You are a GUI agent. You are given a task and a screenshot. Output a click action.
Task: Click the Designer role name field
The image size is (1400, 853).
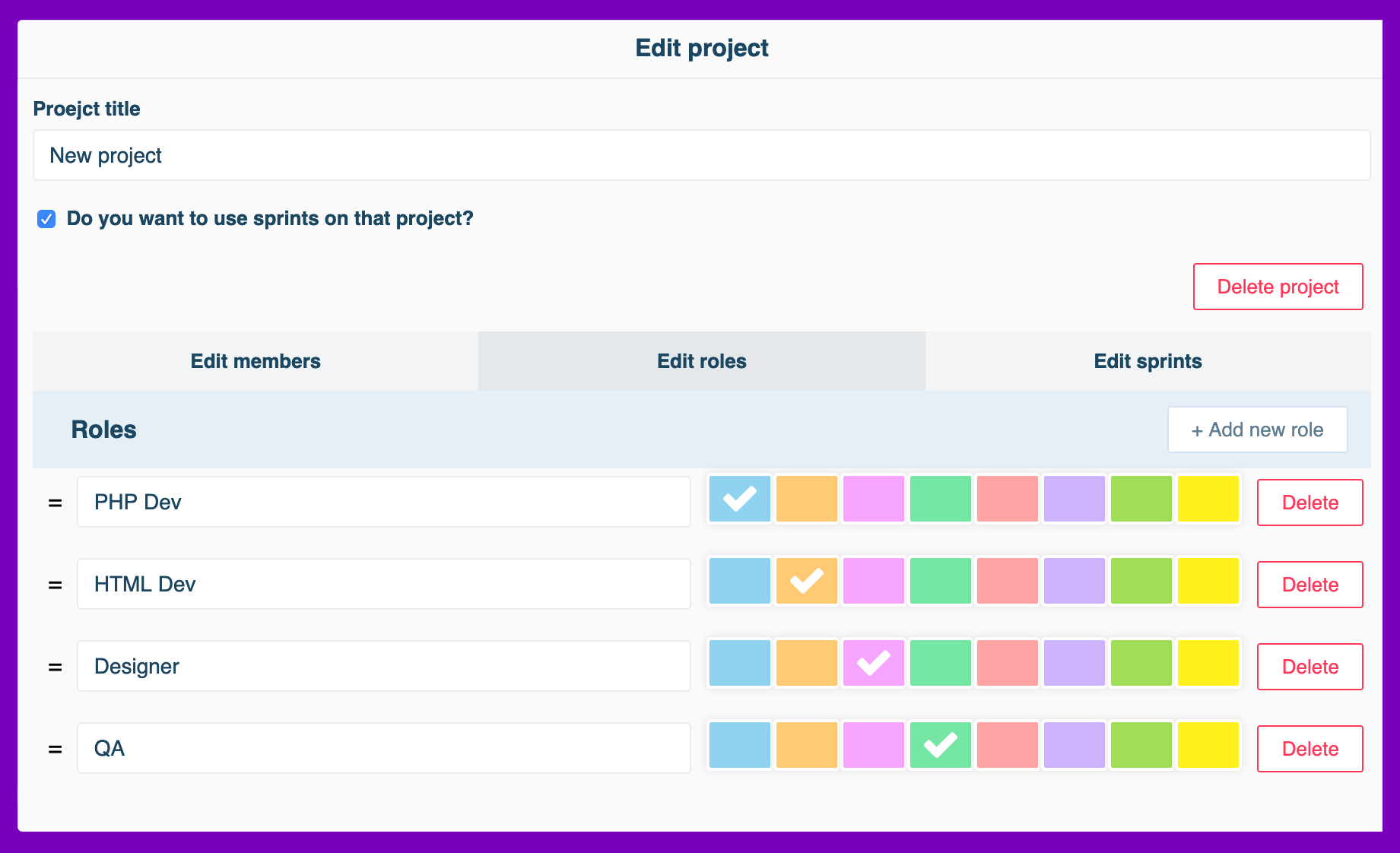click(x=383, y=666)
